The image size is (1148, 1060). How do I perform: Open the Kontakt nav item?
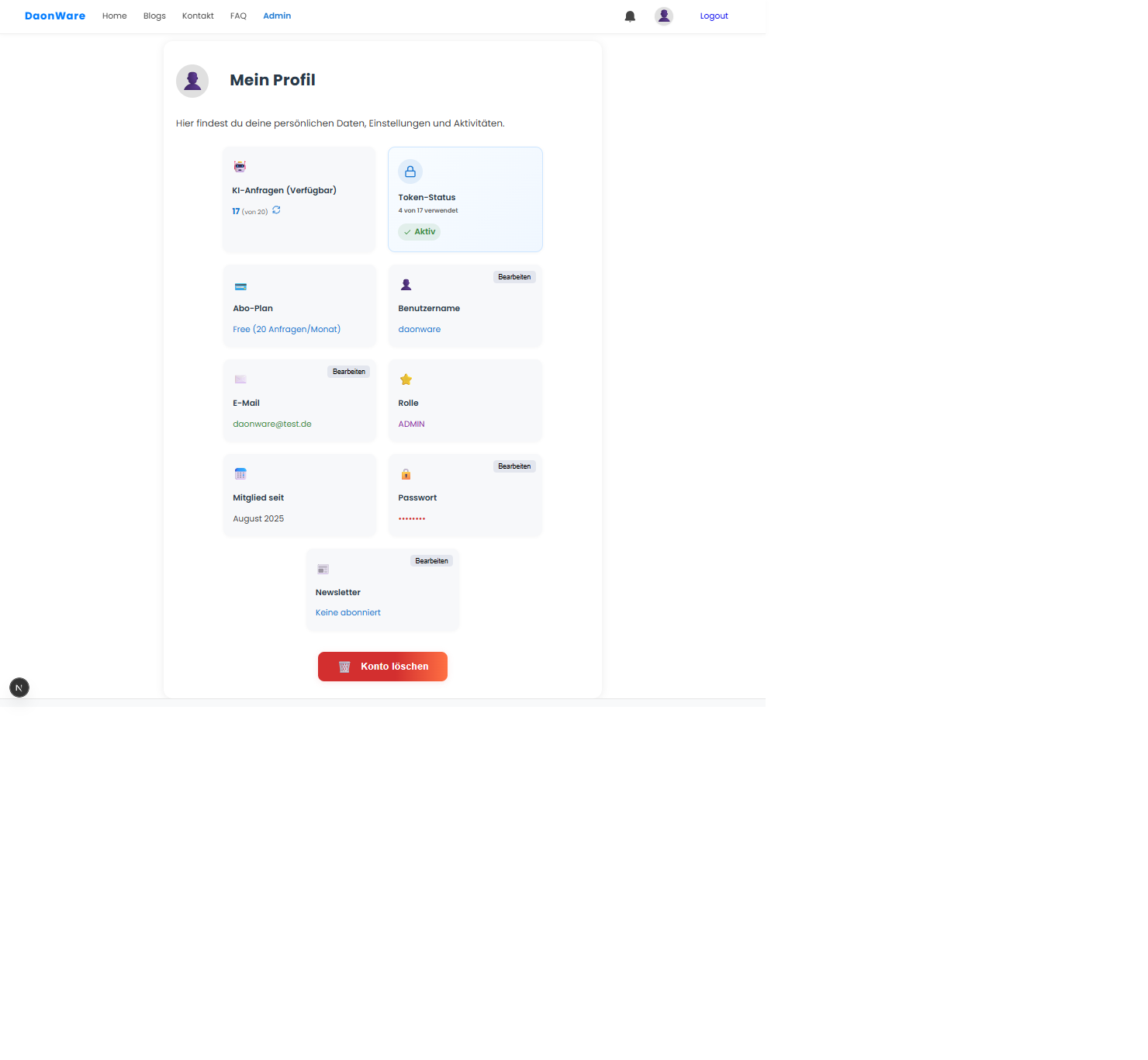(198, 16)
